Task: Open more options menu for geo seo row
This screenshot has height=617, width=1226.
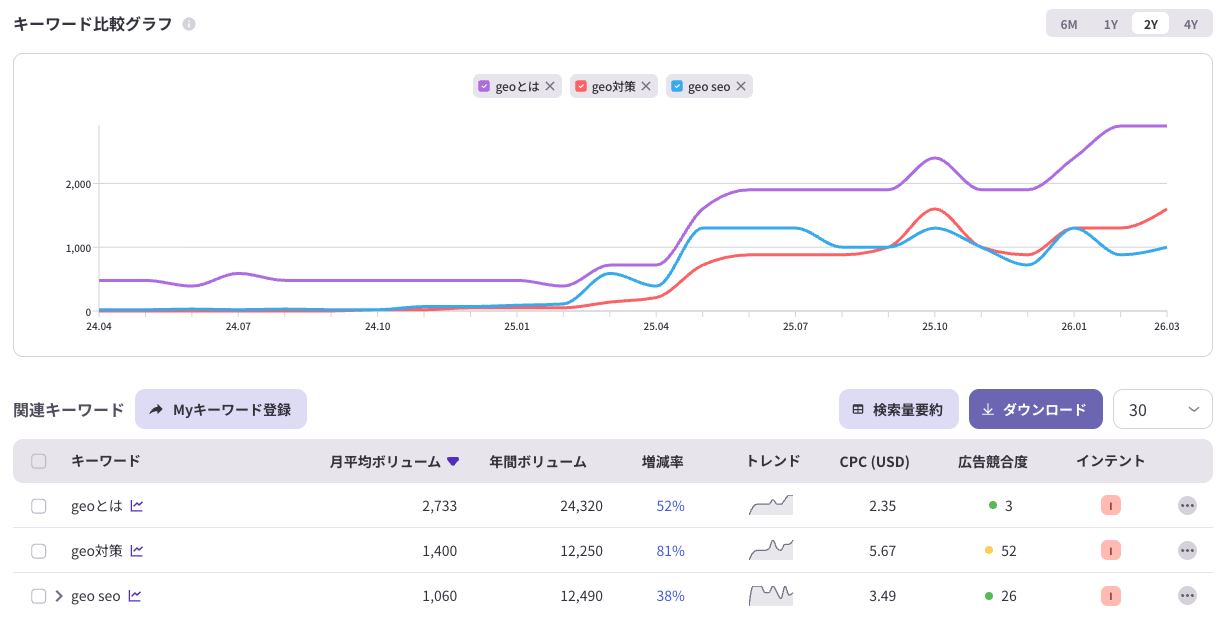Action: pyautogui.click(x=1187, y=596)
